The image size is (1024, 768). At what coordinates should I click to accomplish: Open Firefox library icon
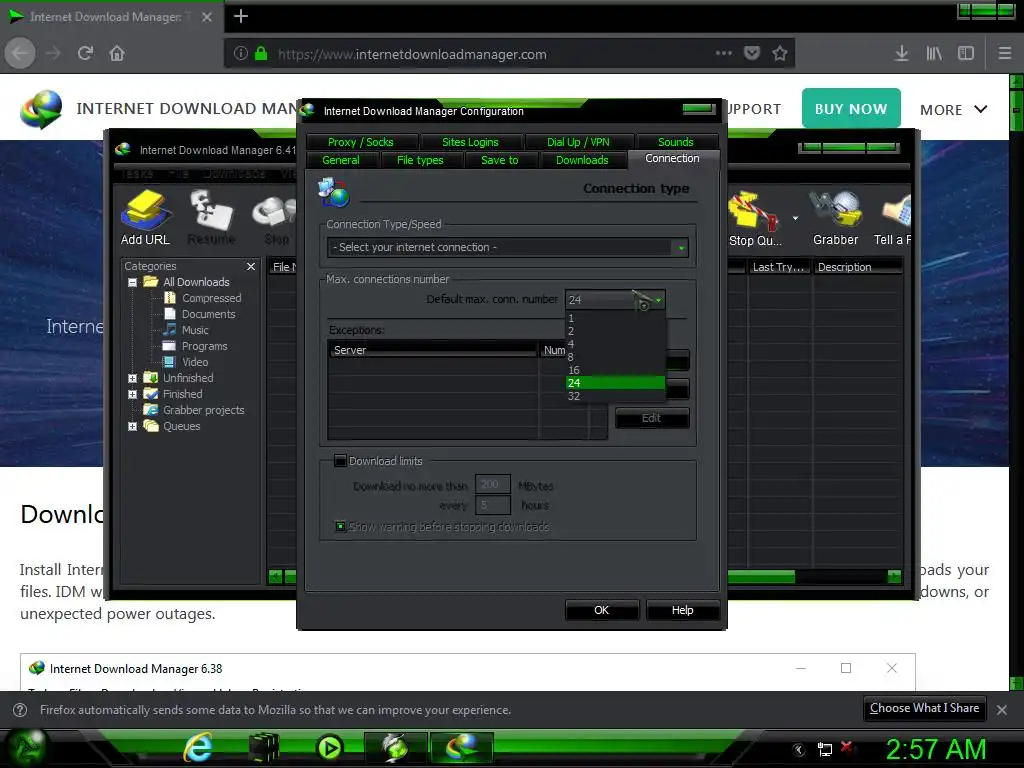[934, 54]
